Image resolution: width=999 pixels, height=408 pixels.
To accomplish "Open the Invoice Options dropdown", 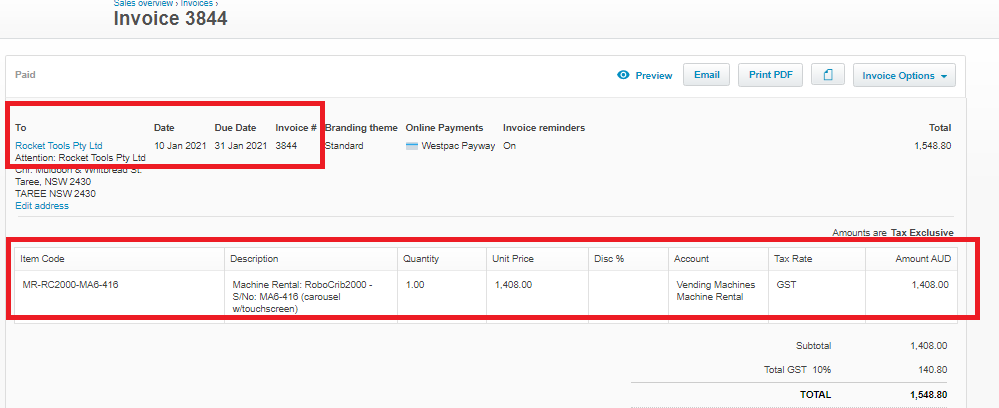I will 904,75.
